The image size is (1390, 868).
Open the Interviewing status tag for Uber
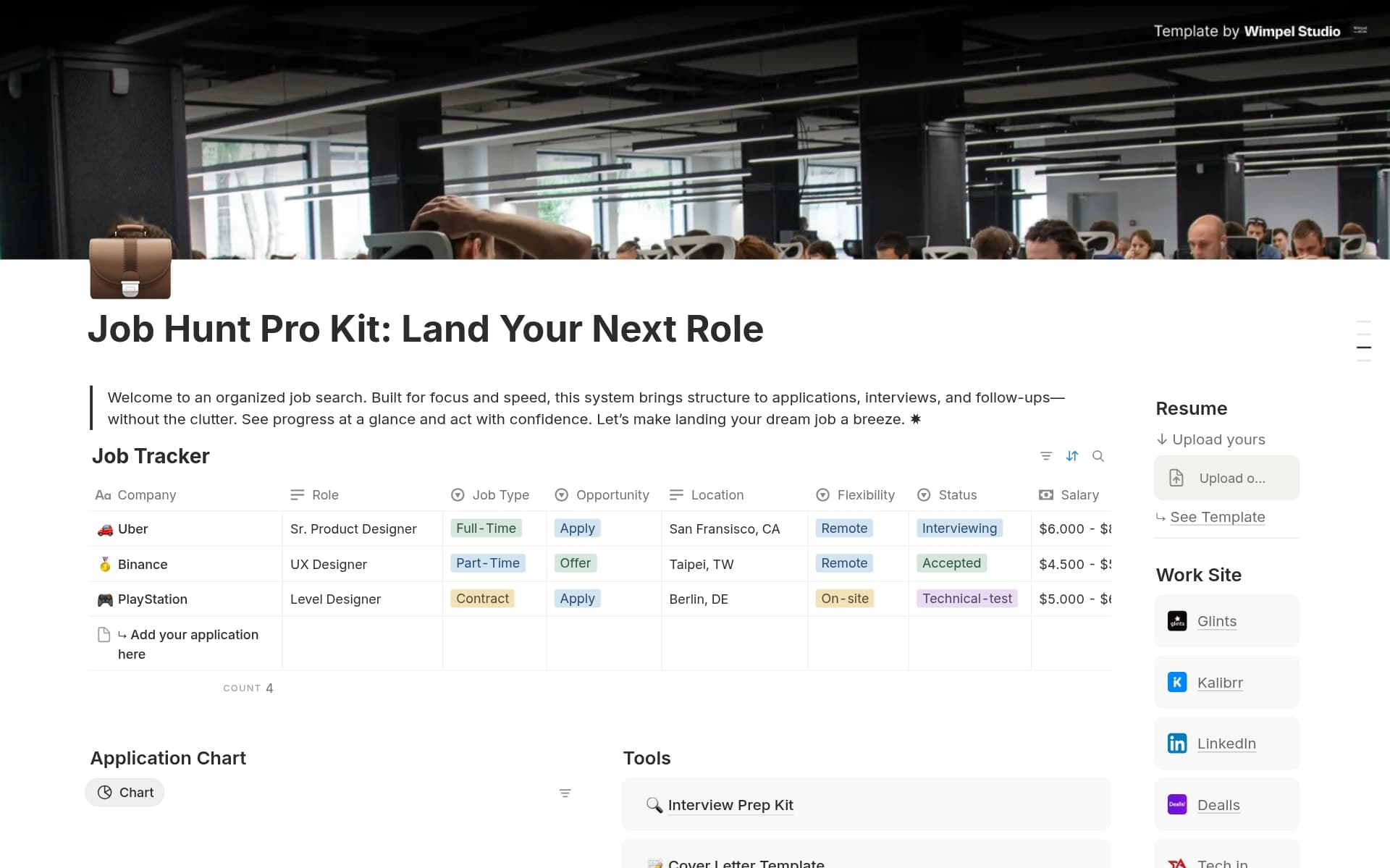pyautogui.click(x=959, y=528)
